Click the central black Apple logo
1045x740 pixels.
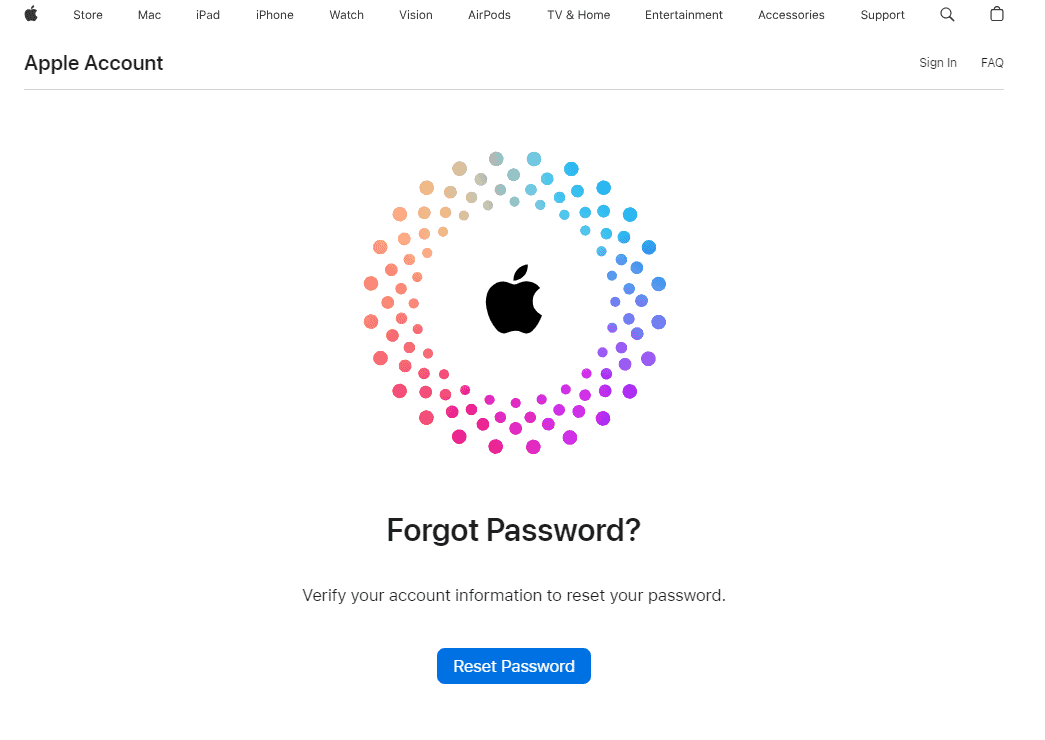(514, 299)
